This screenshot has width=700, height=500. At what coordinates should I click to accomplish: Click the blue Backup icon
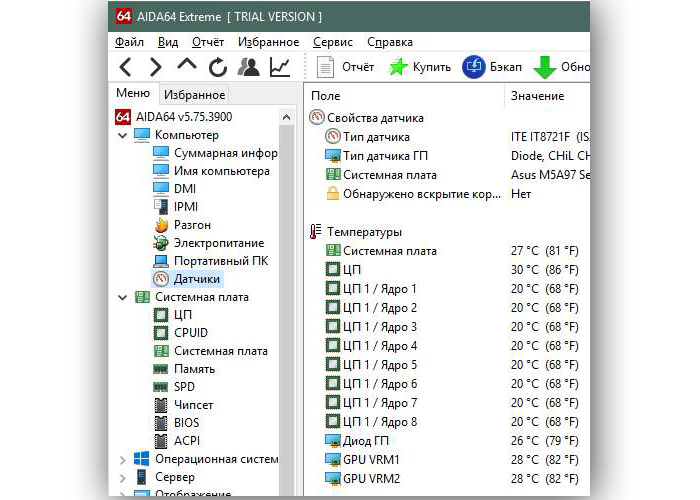click(474, 67)
